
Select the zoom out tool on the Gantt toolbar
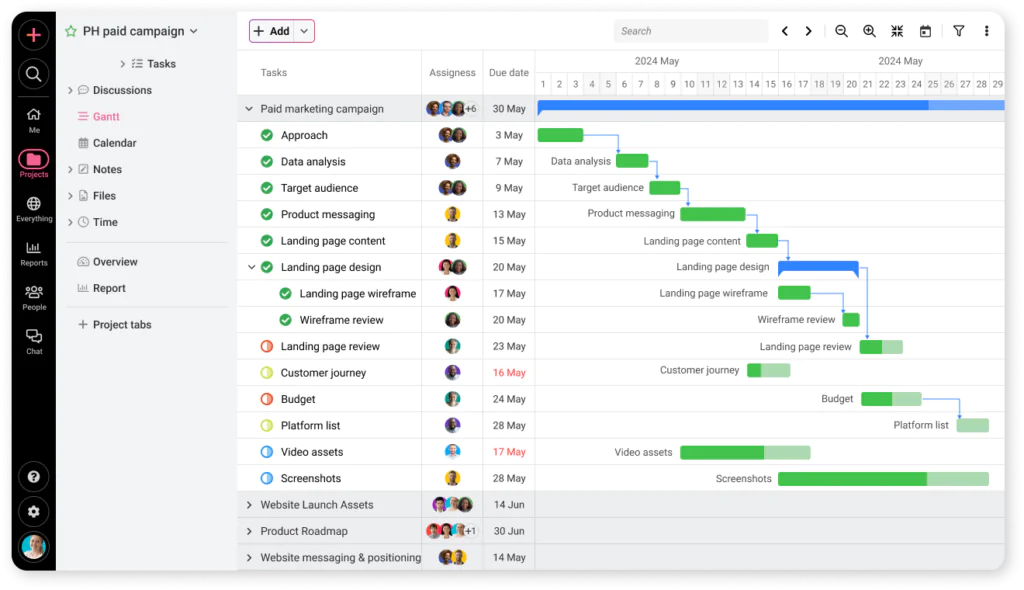click(841, 31)
